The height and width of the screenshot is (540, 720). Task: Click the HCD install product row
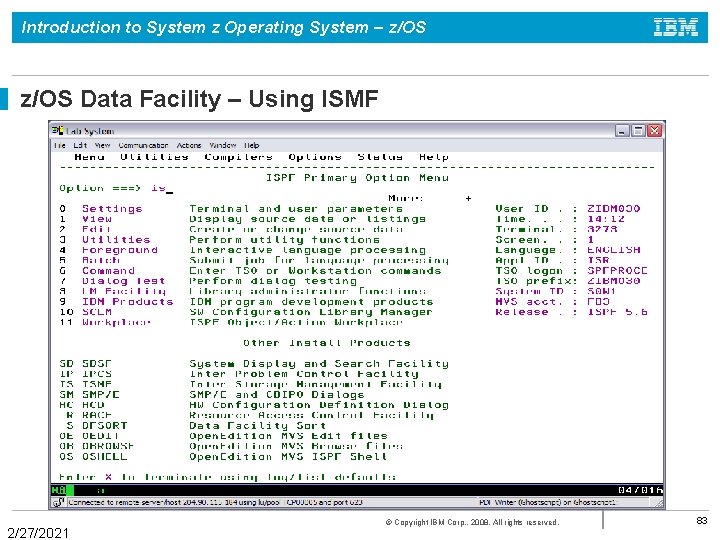(254, 405)
